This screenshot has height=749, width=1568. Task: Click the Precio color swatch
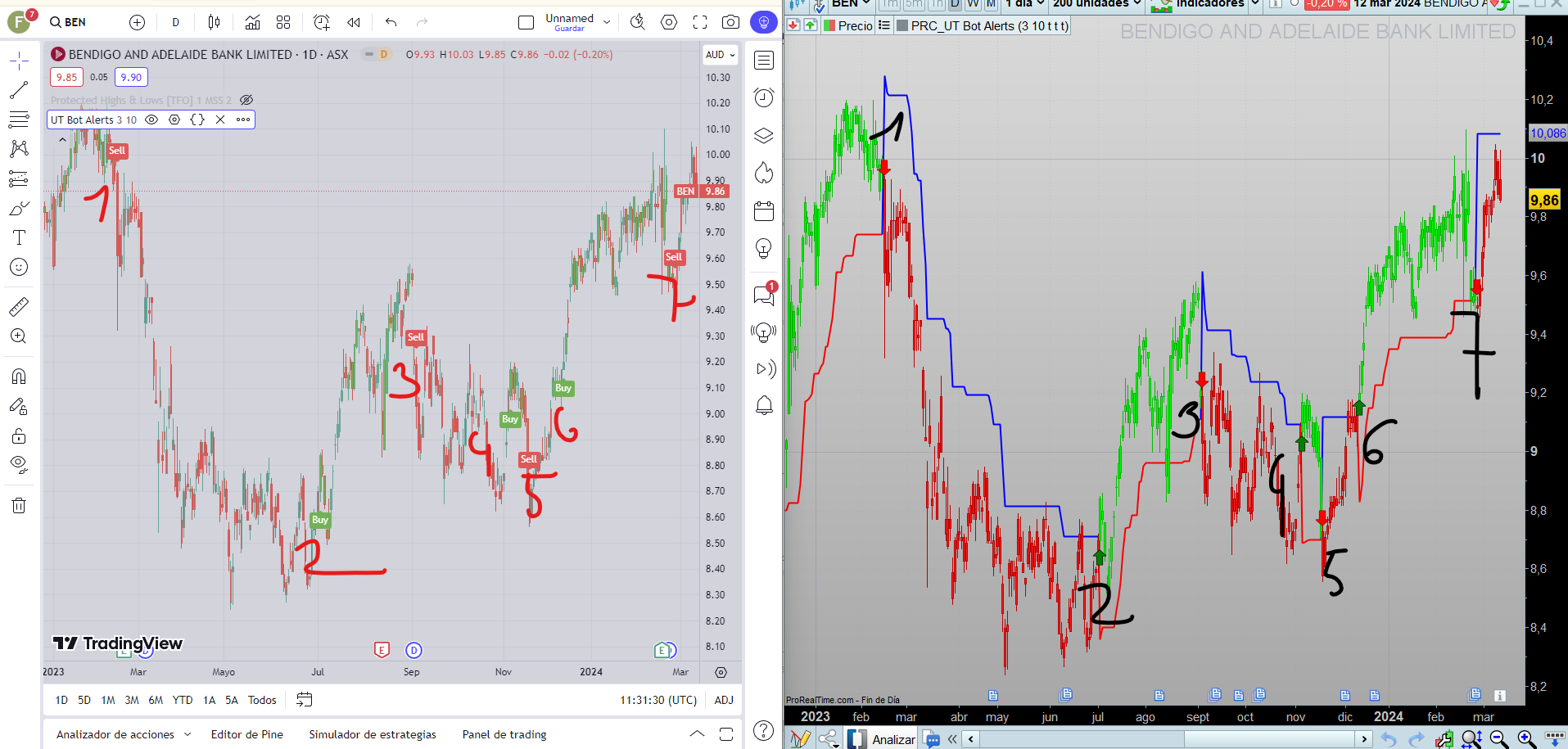(x=829, y=25)
